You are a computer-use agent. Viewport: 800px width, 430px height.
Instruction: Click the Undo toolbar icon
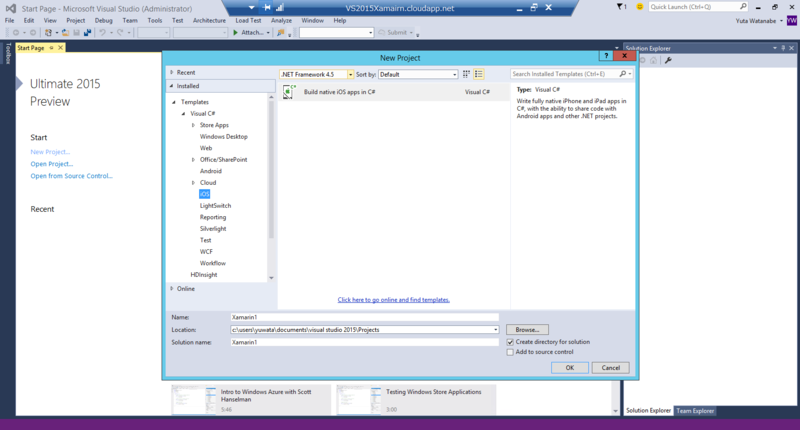click(103, 33)
